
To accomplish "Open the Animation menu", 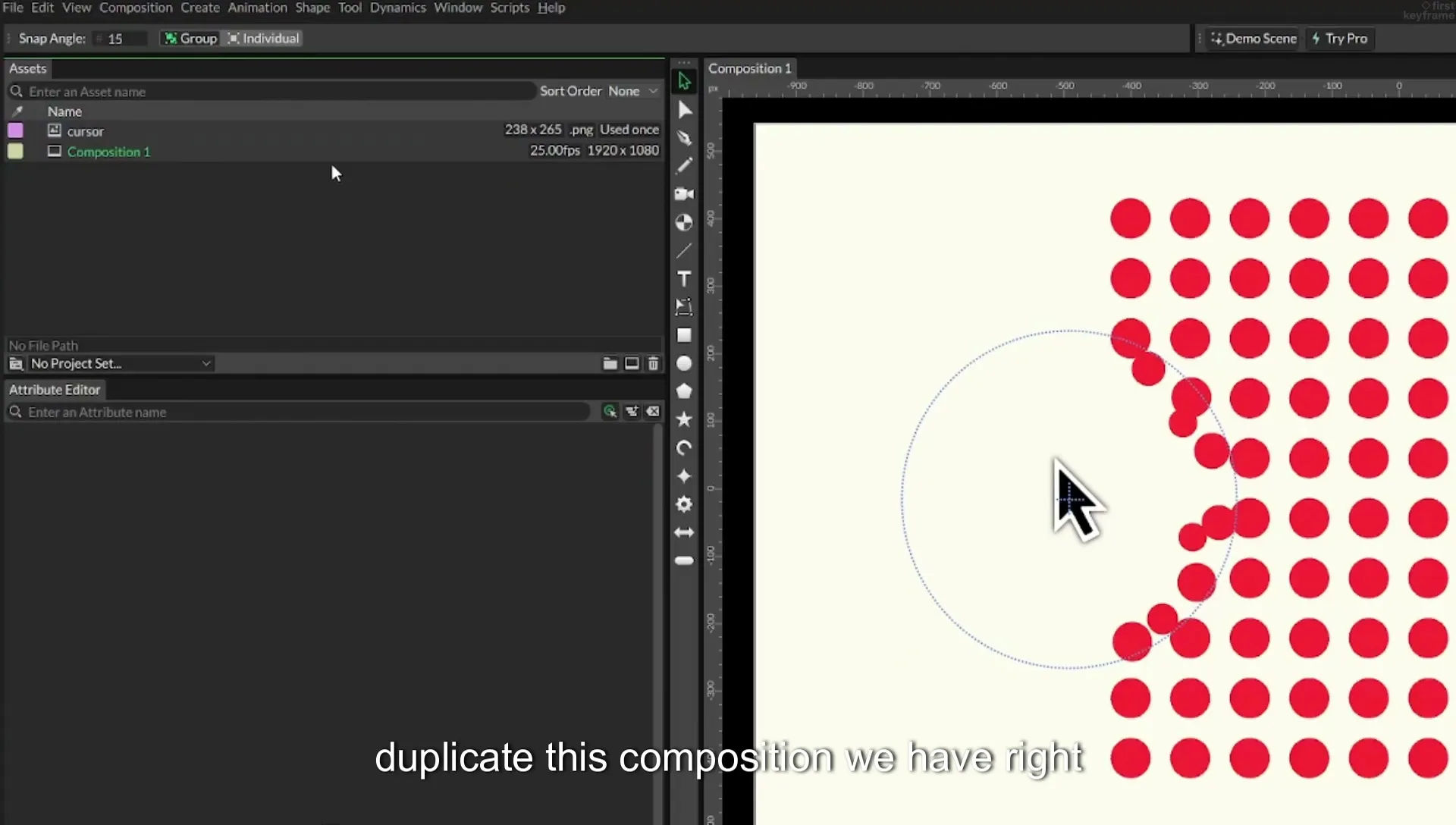I will point(257,8).
